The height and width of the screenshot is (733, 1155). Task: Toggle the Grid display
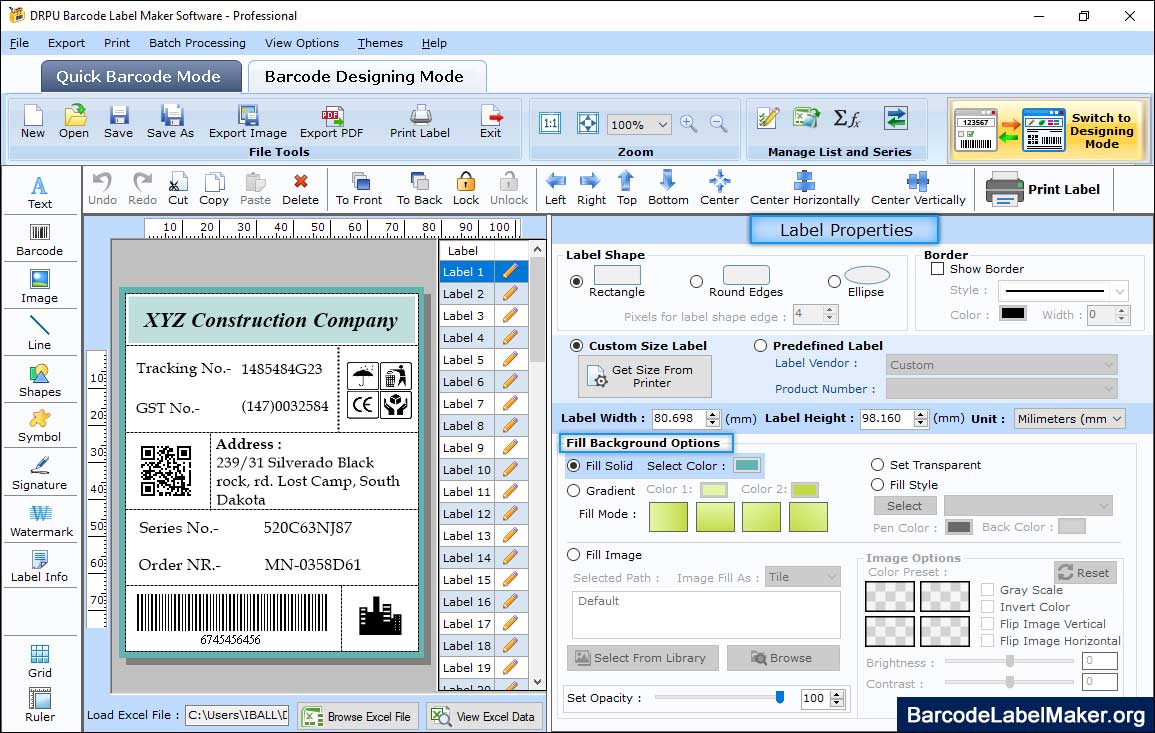pyautogui.click(x=40, y=662)
